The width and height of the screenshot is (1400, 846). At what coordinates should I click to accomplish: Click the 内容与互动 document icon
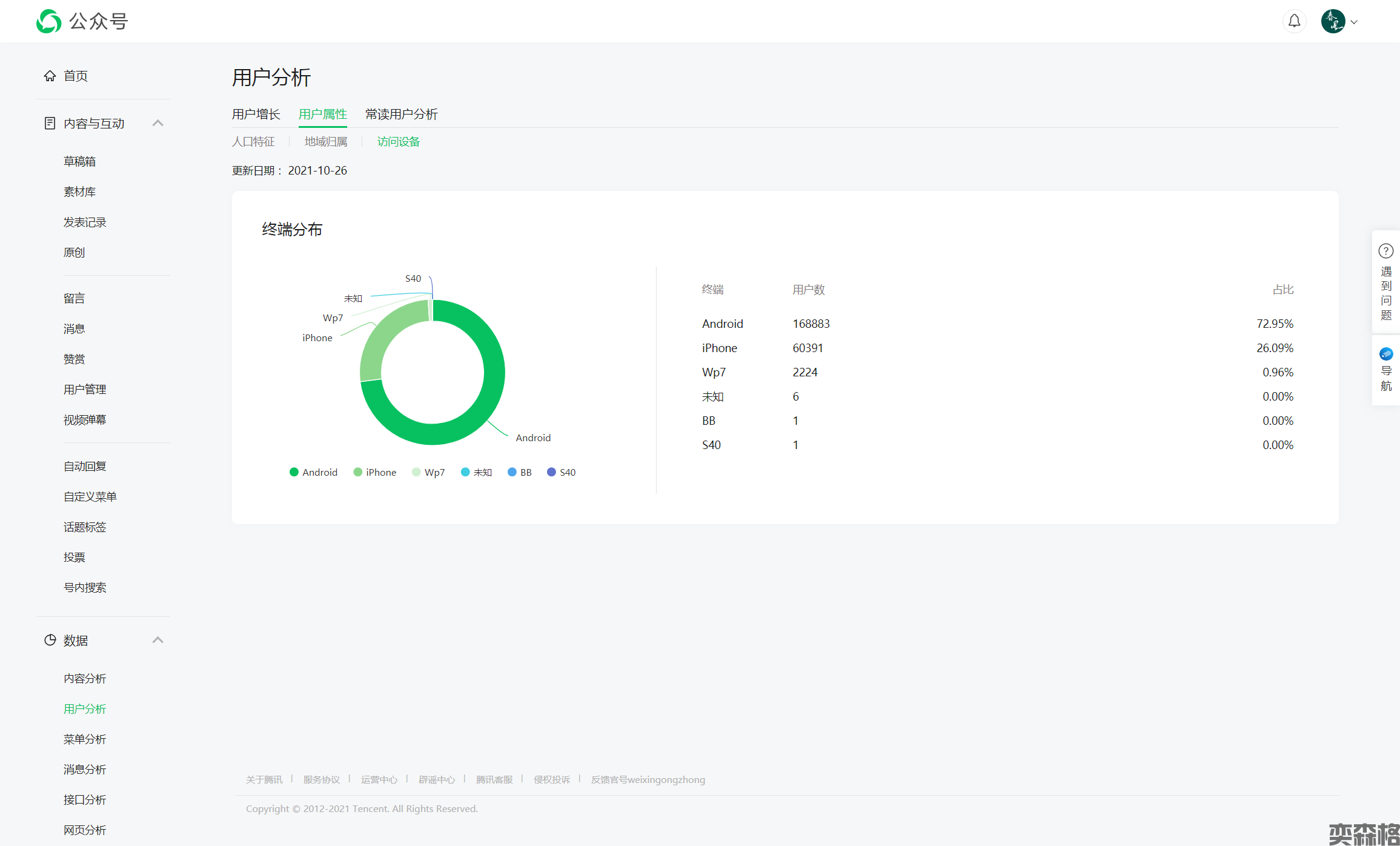coord(50,124)
